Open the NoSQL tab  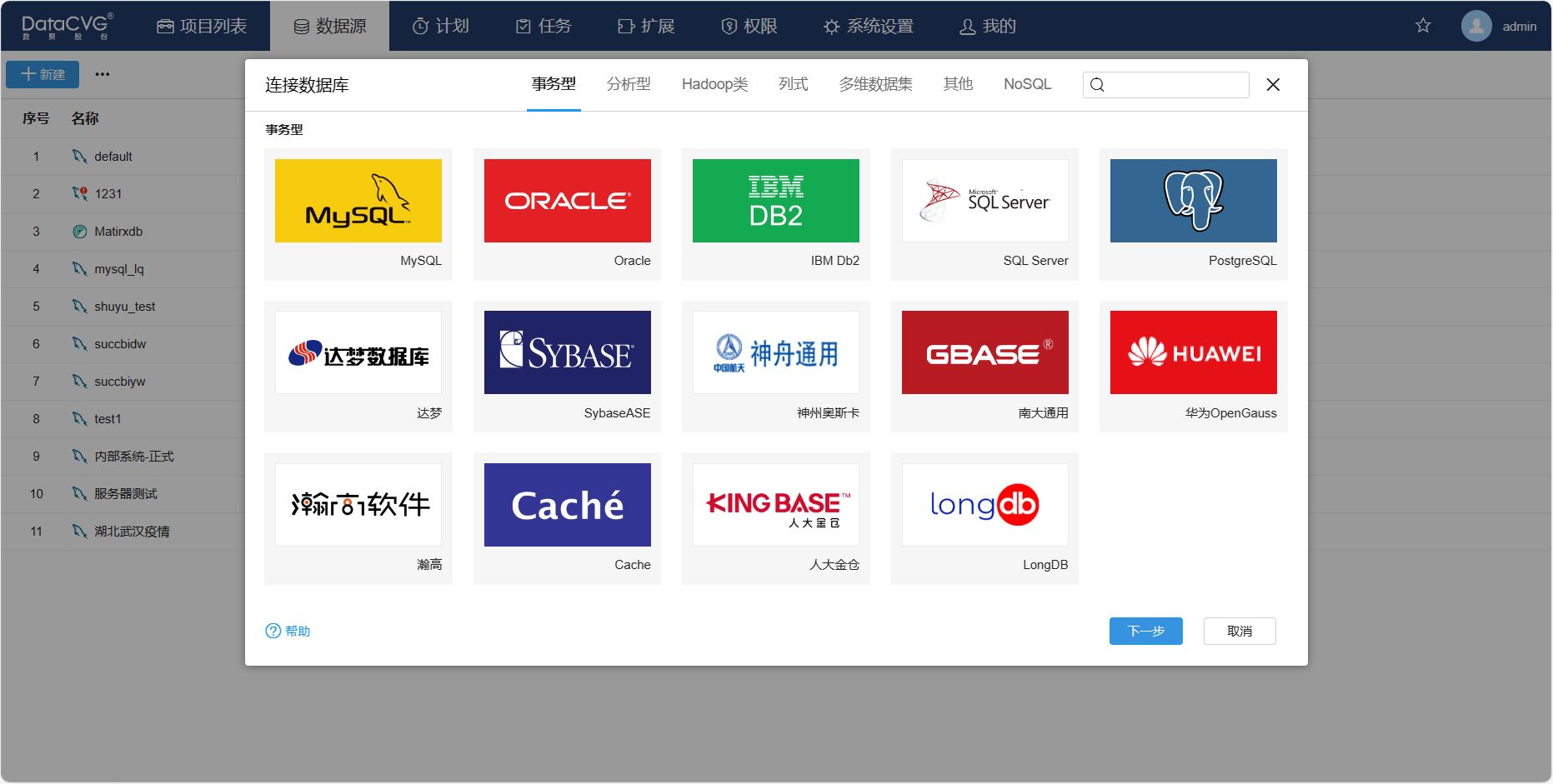1027,84
